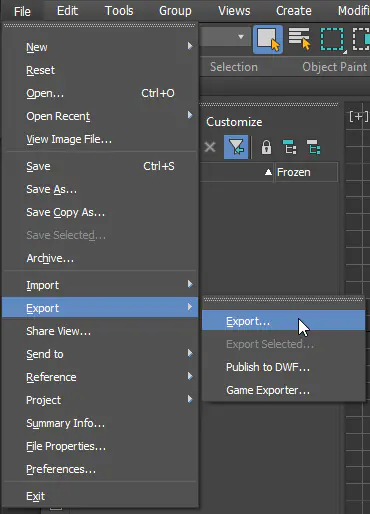This screenshot has width=370, height=514.
Task: Choose Open... from File menu
Action: click(100, 93)
